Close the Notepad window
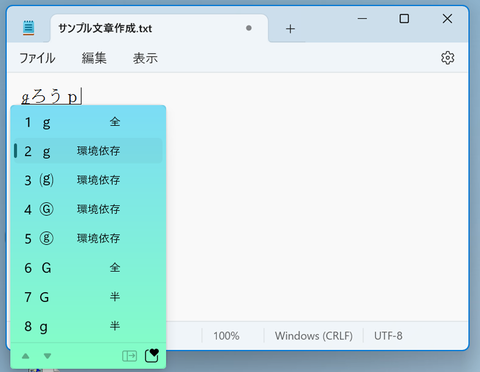Viewport: 480px width, 372px height. [x=447, y=19]
